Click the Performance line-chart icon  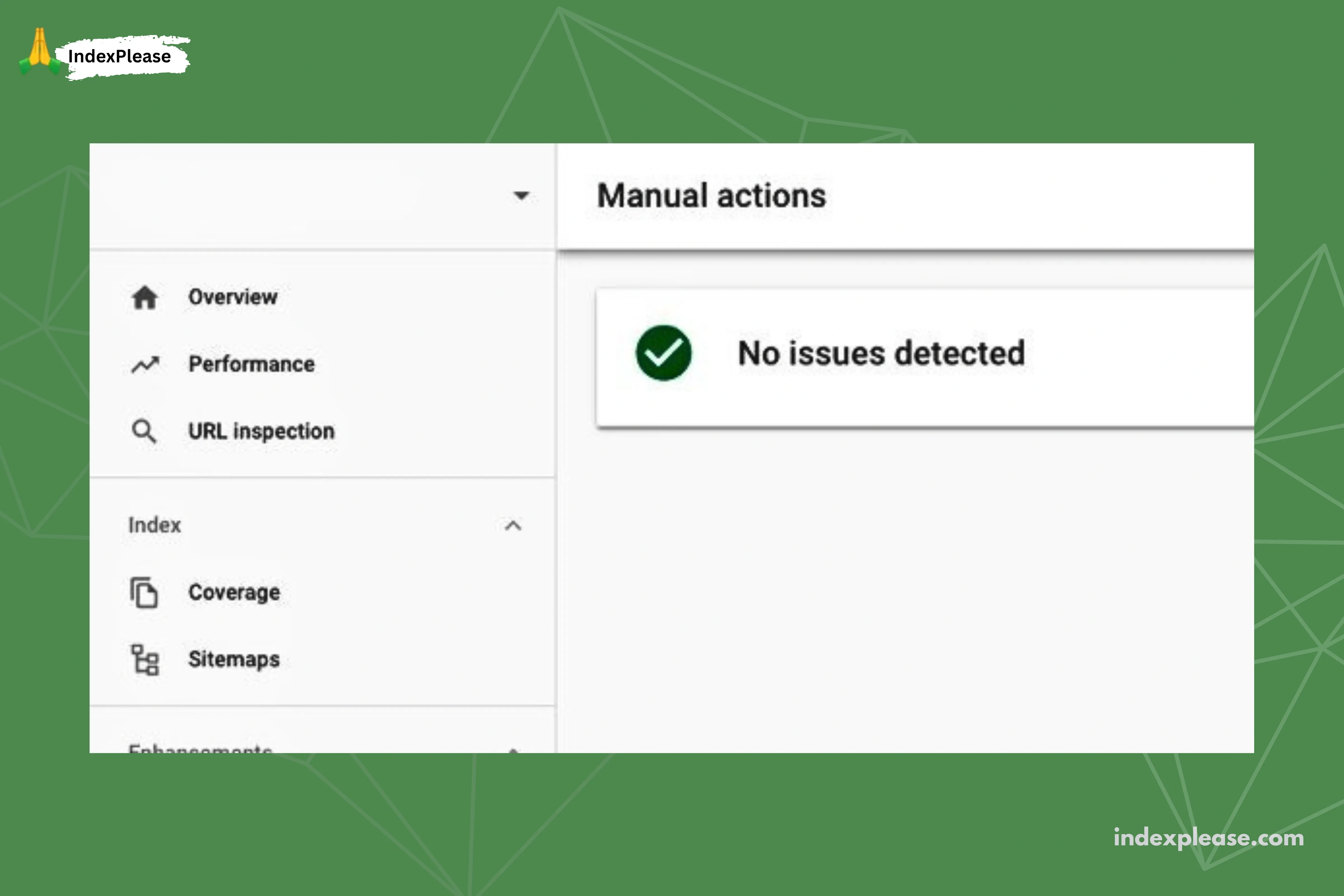click(x=145, y=364)
